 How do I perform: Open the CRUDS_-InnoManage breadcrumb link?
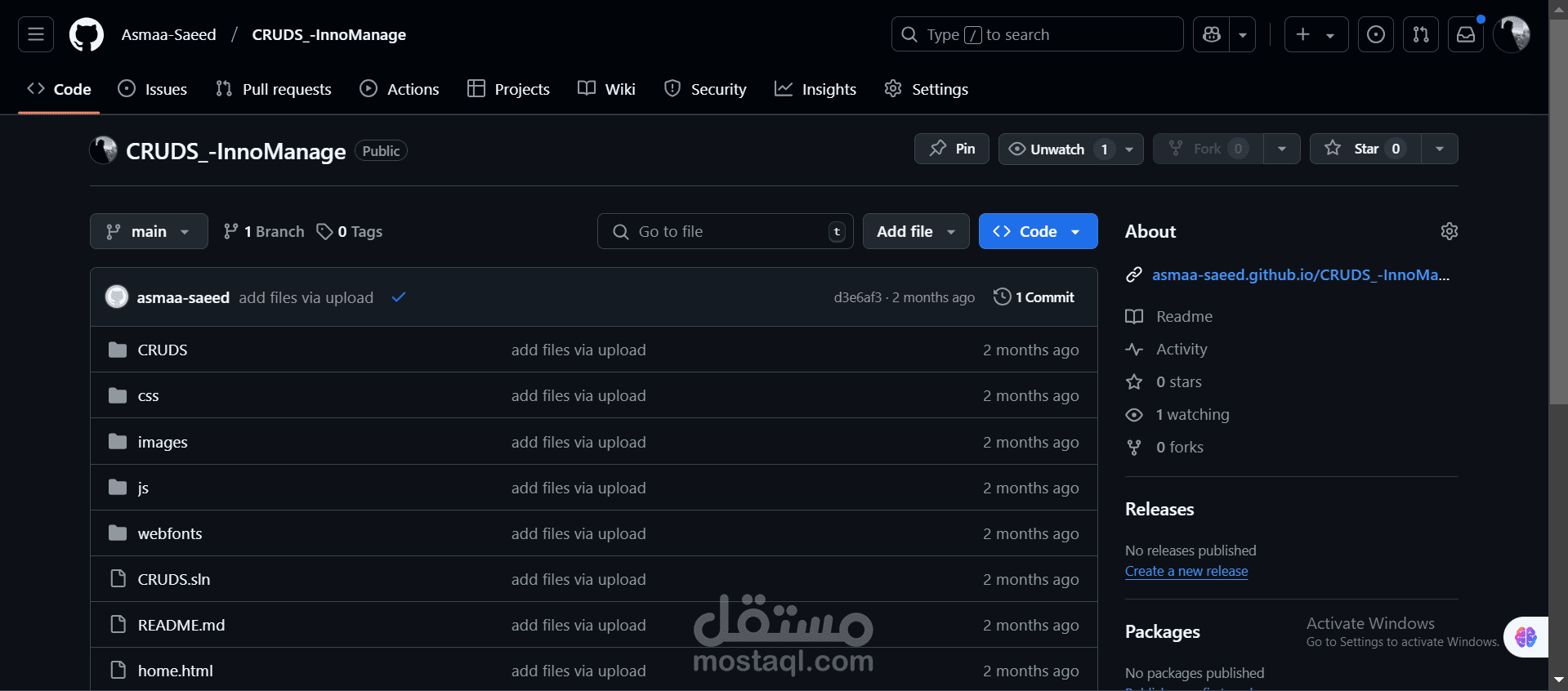tap(329, 34)
